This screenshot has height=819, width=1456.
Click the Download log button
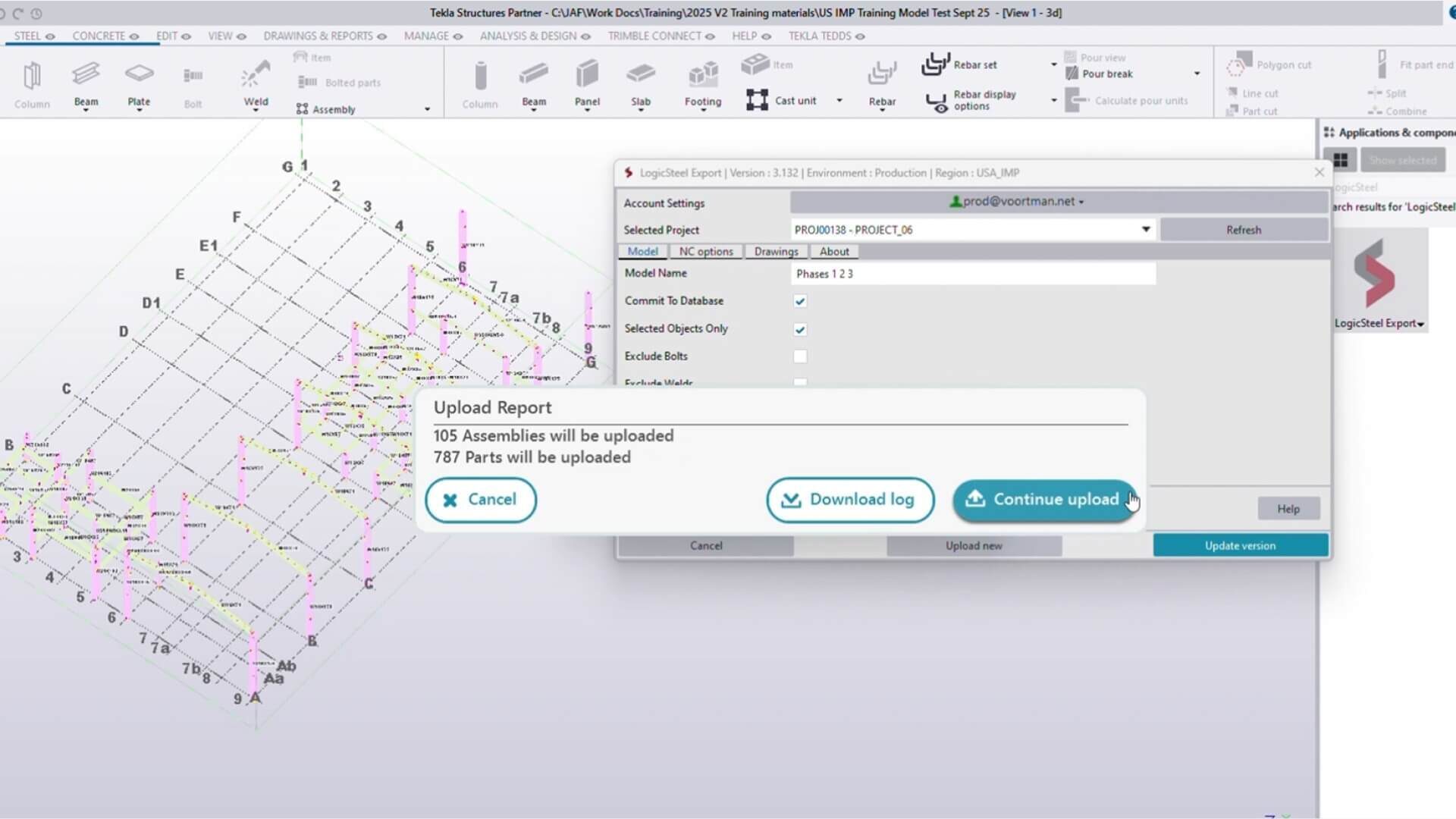click(x=850, y=500)
